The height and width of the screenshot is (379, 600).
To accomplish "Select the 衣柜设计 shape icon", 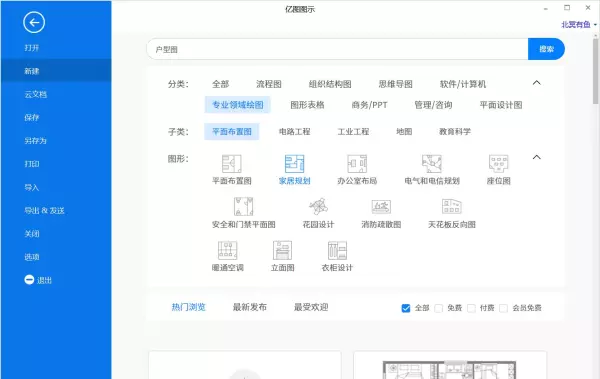I will [337, 251].
